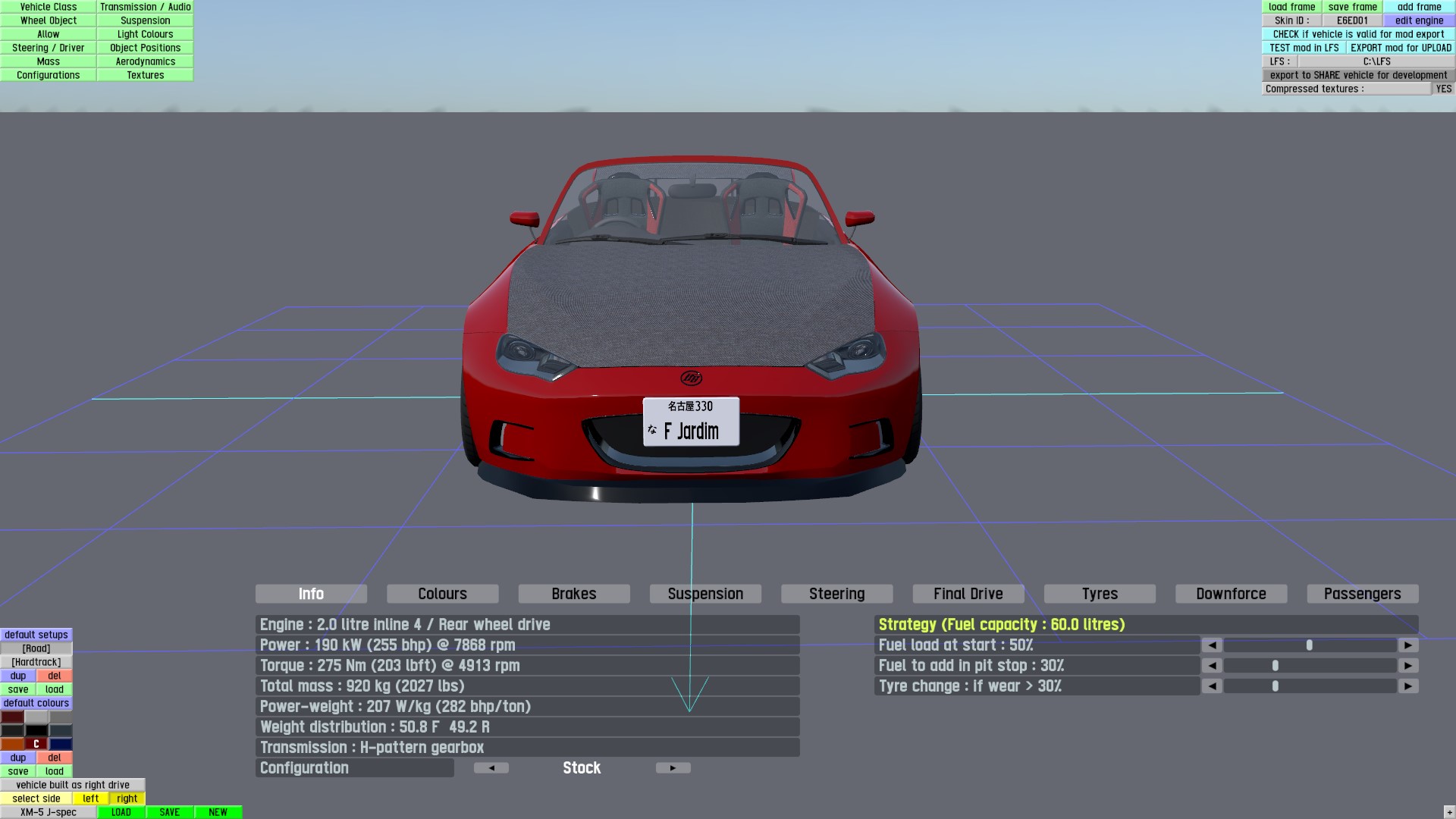Select the [Hardtrack] default setup
This screenshot has height=819, width=1456.
[36, 662]
